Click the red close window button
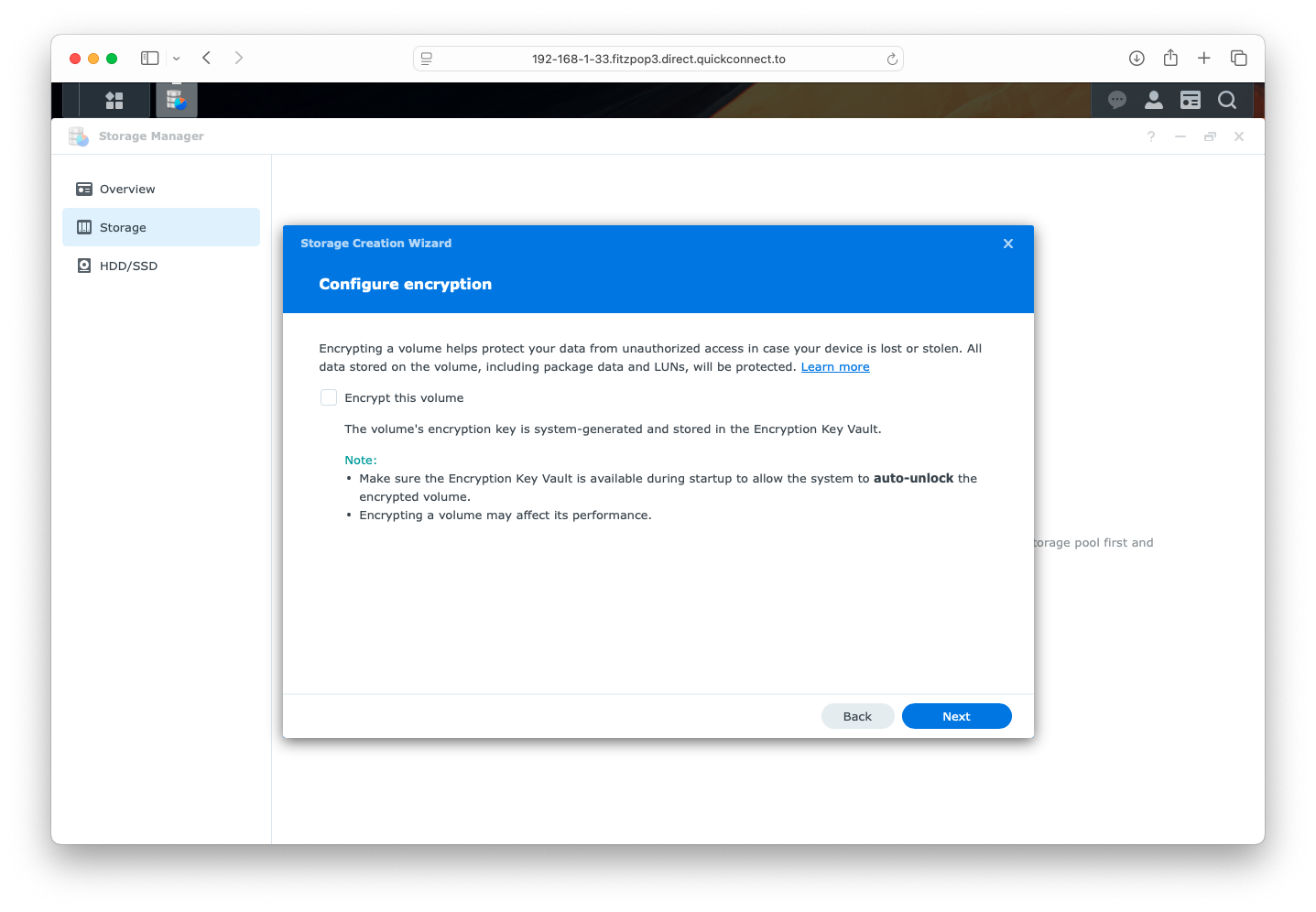 point(75,59)
